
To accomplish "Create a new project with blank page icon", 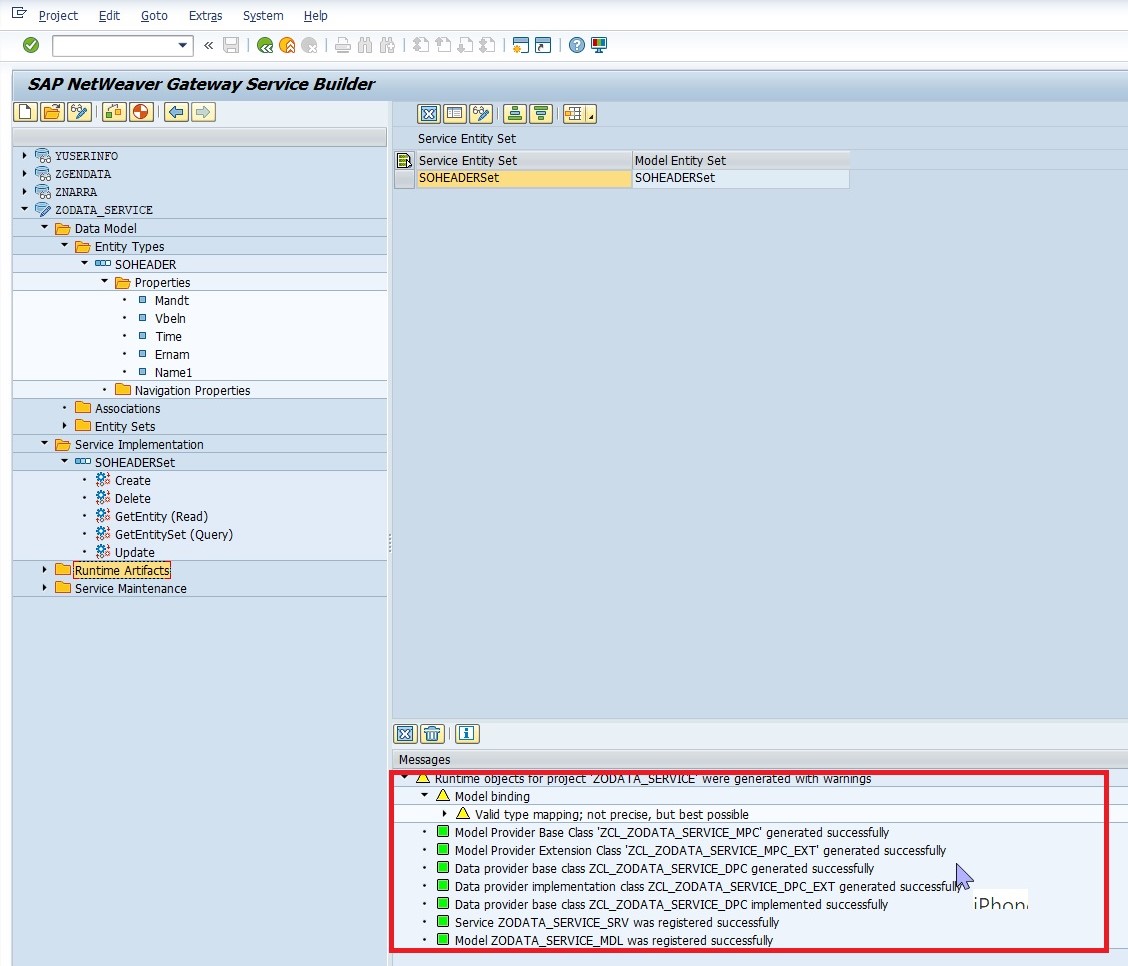I will 23,112.
